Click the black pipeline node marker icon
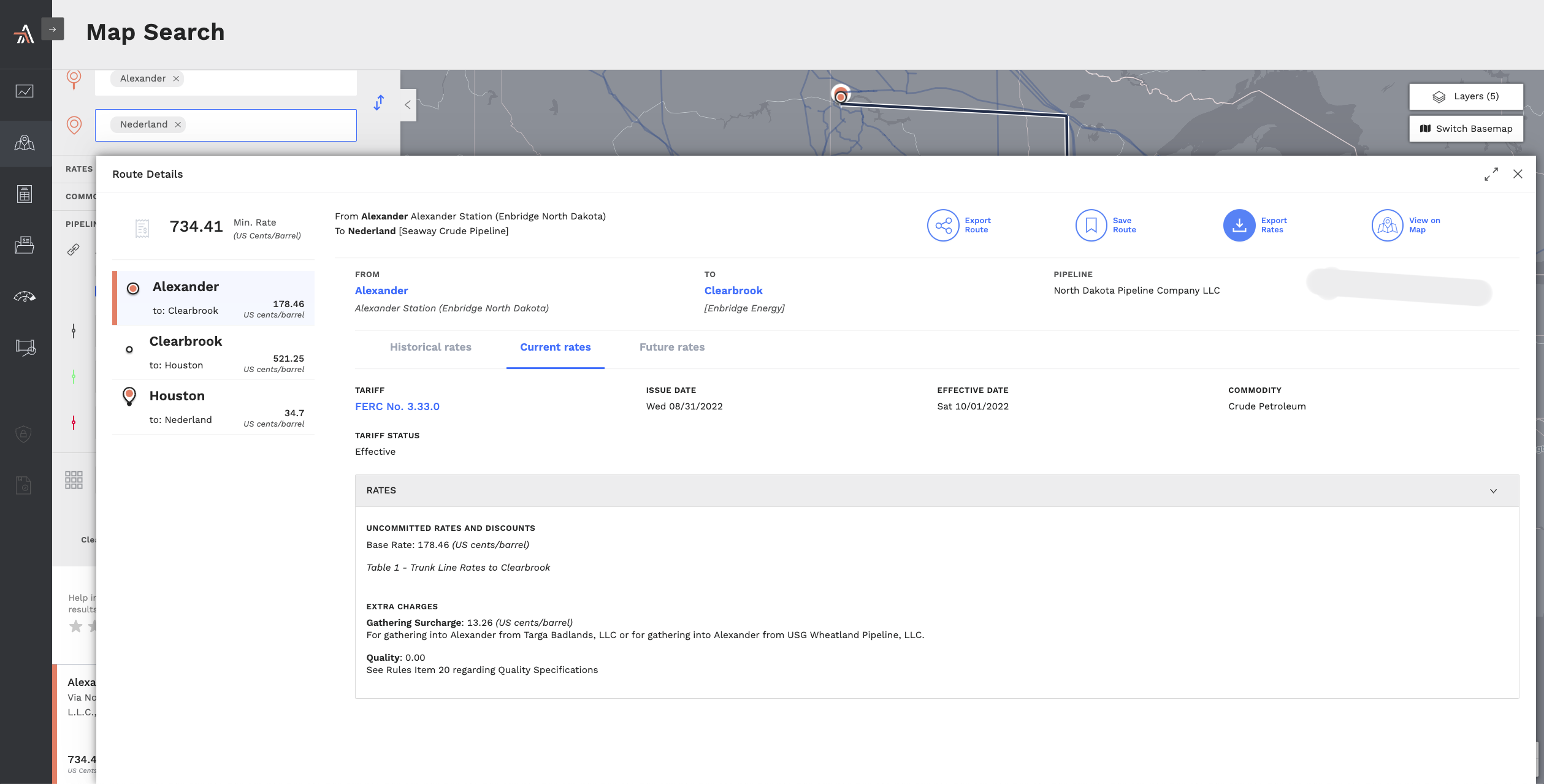Screen dimensions: 1544x784 [74, 332]
